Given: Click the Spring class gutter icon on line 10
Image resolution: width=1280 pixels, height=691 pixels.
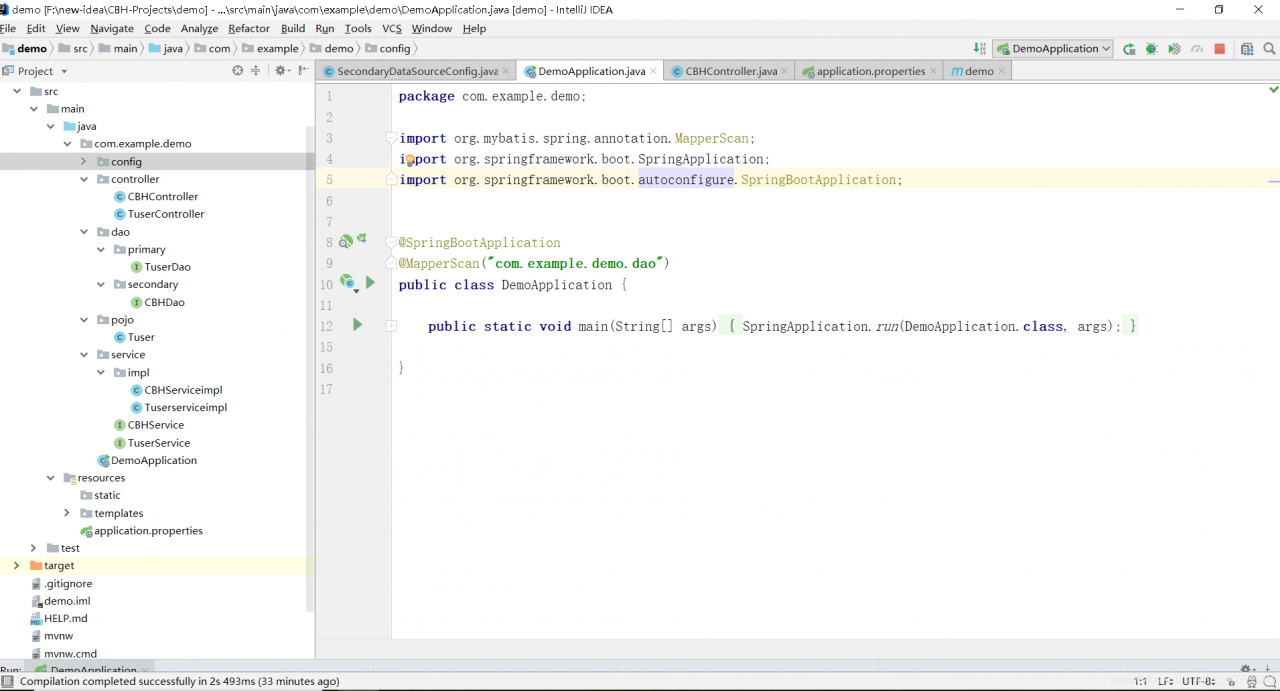Looking at the screenshot, I should 348,284.
